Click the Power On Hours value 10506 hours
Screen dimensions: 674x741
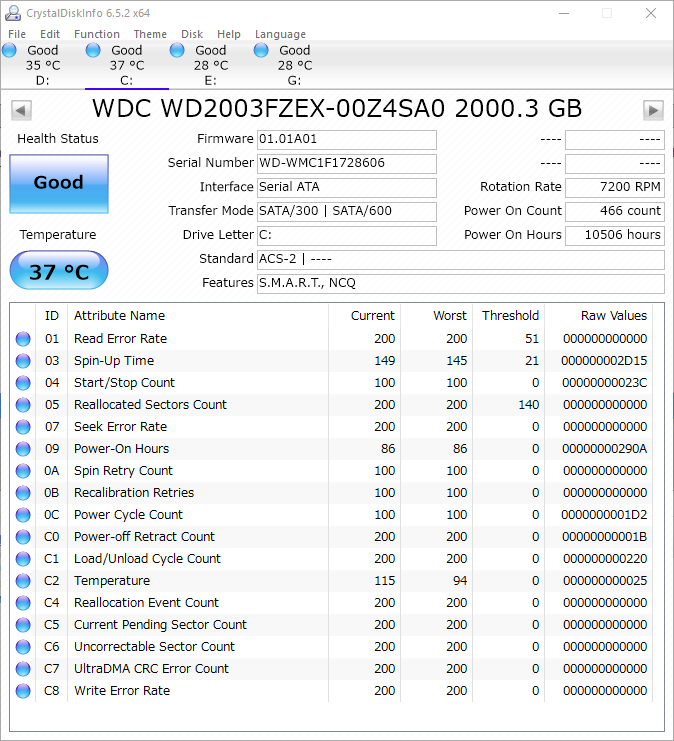[615, 235]
